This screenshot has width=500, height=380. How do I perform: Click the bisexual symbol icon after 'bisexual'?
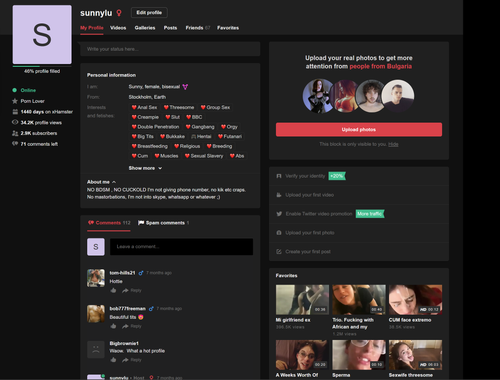(x=185, y=87)
